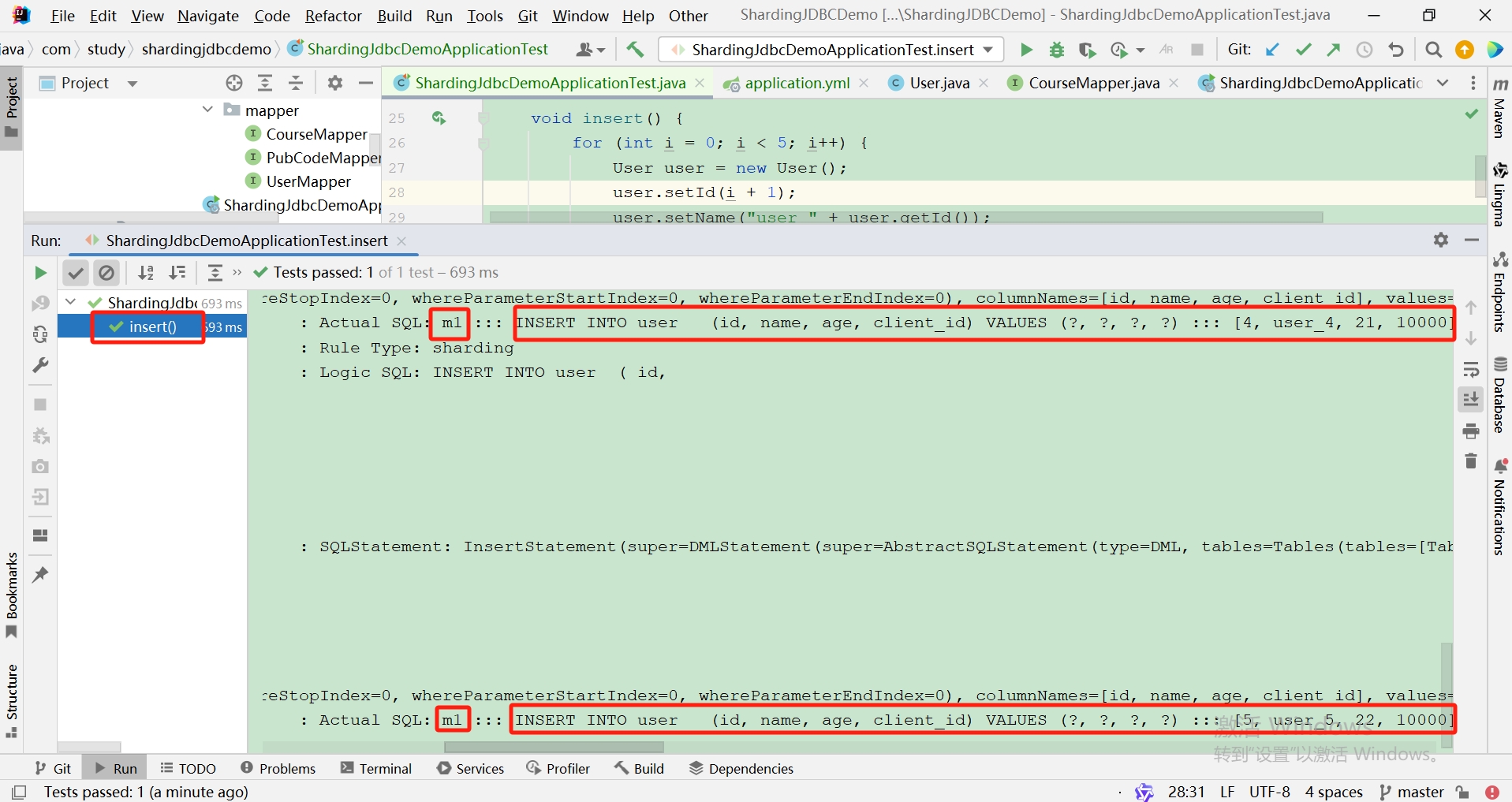Open the Dependencies tool window

pyautogui.click(x=741, y=769)
